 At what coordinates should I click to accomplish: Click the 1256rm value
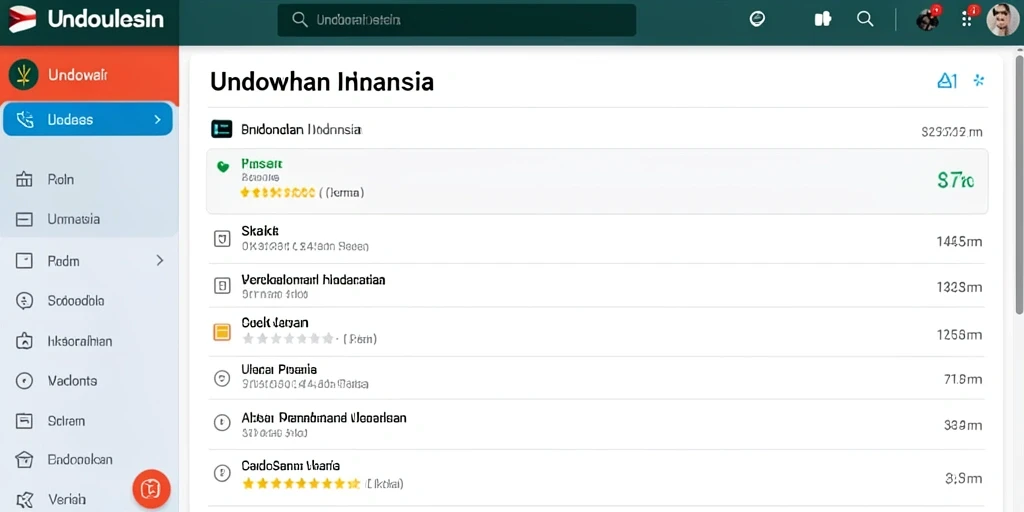[959, 335]
